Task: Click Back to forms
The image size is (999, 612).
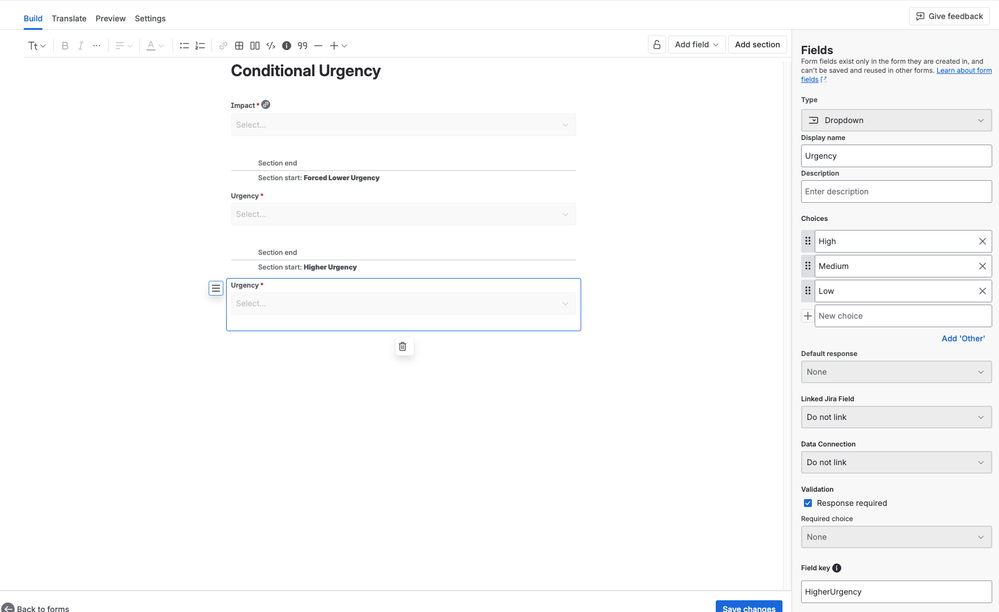Action: [x=36, y=608]
